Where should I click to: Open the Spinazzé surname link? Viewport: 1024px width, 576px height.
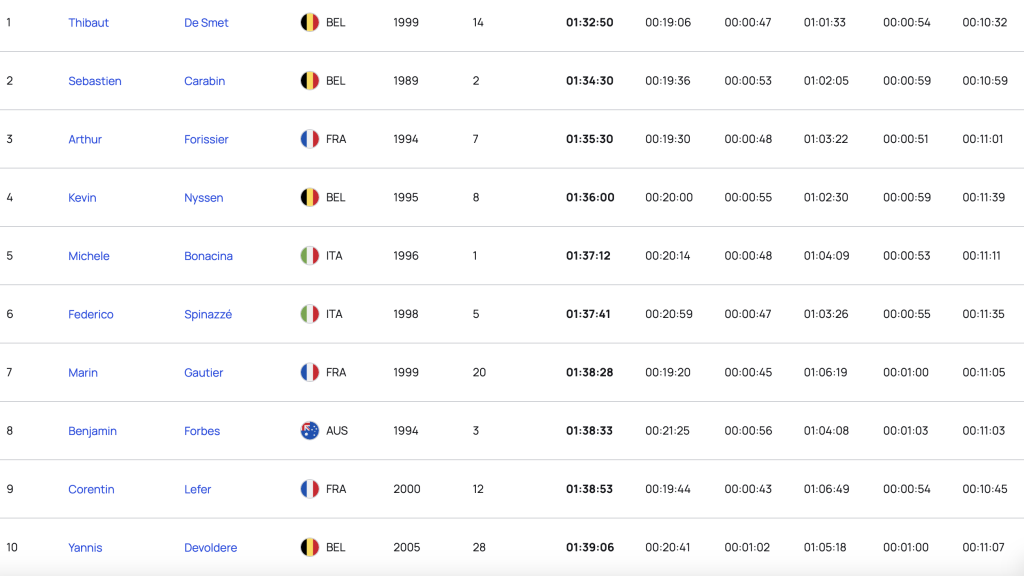pos(208,314)
